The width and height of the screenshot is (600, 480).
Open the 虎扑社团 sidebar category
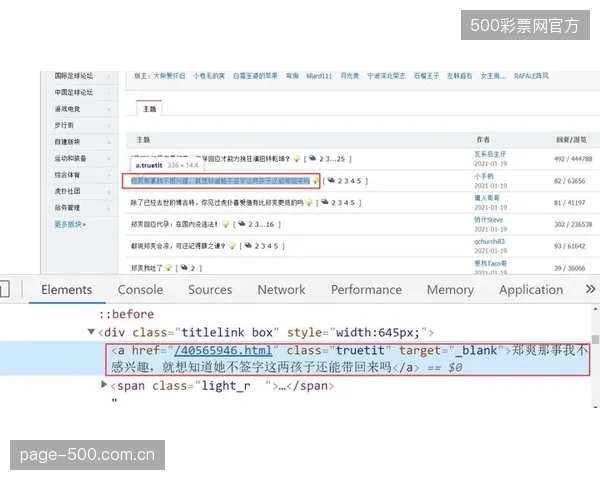point(67,191)
